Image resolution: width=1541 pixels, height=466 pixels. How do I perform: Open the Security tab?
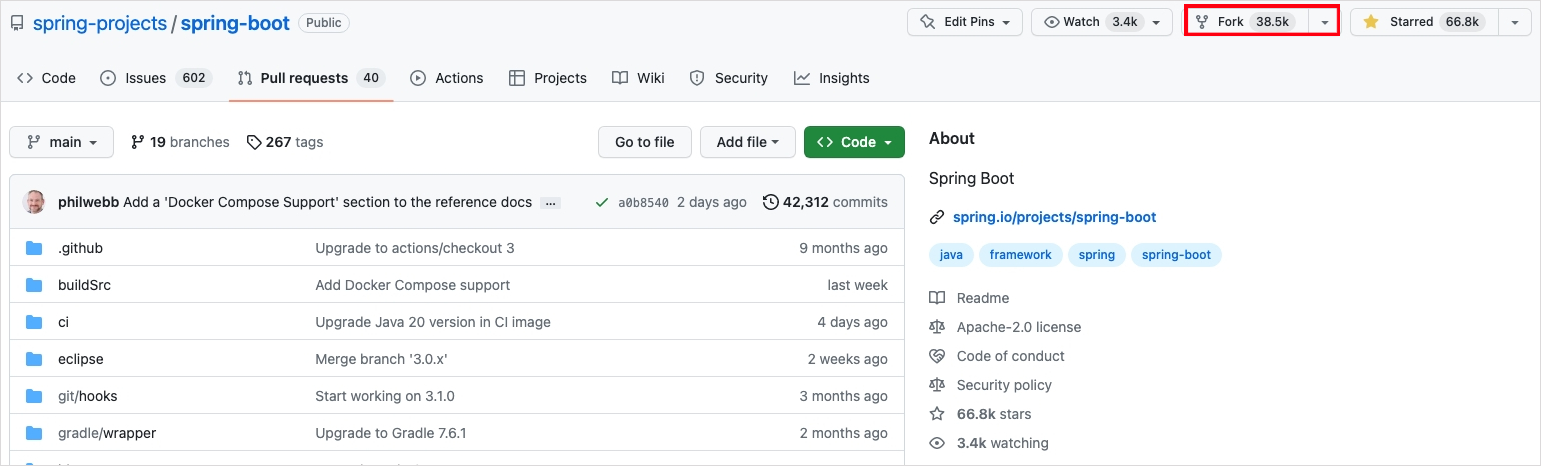point(729,78)
